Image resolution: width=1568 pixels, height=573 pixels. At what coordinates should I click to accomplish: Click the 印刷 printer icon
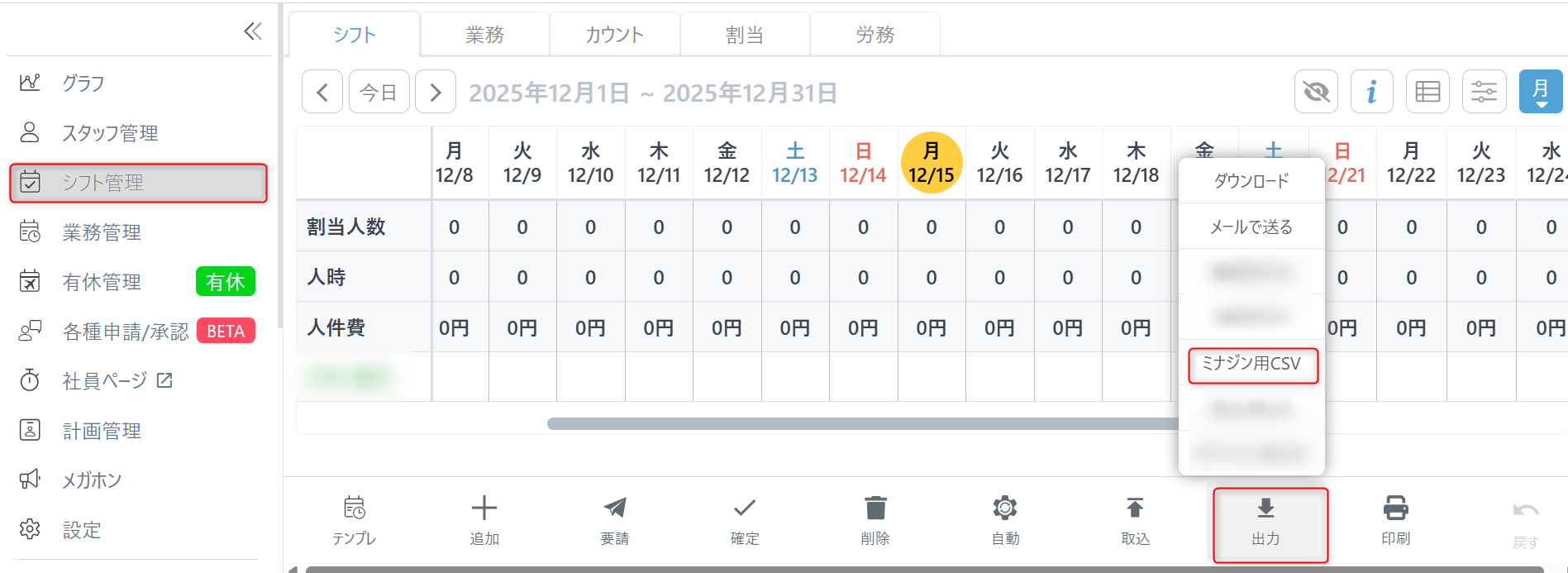1395,508
